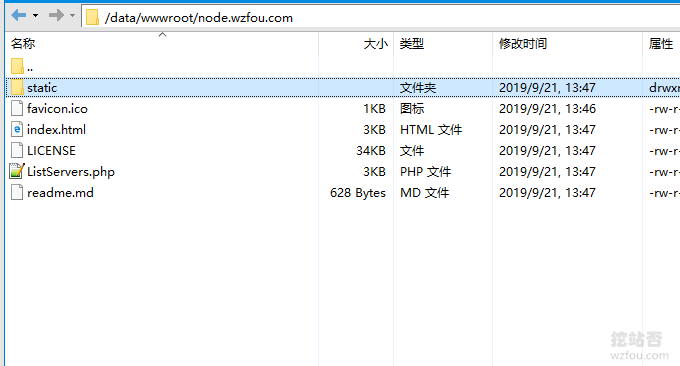Screen dimensions: 680x366
Task: Open the Forward history dropdown arrow
Action: click(72, 16)
